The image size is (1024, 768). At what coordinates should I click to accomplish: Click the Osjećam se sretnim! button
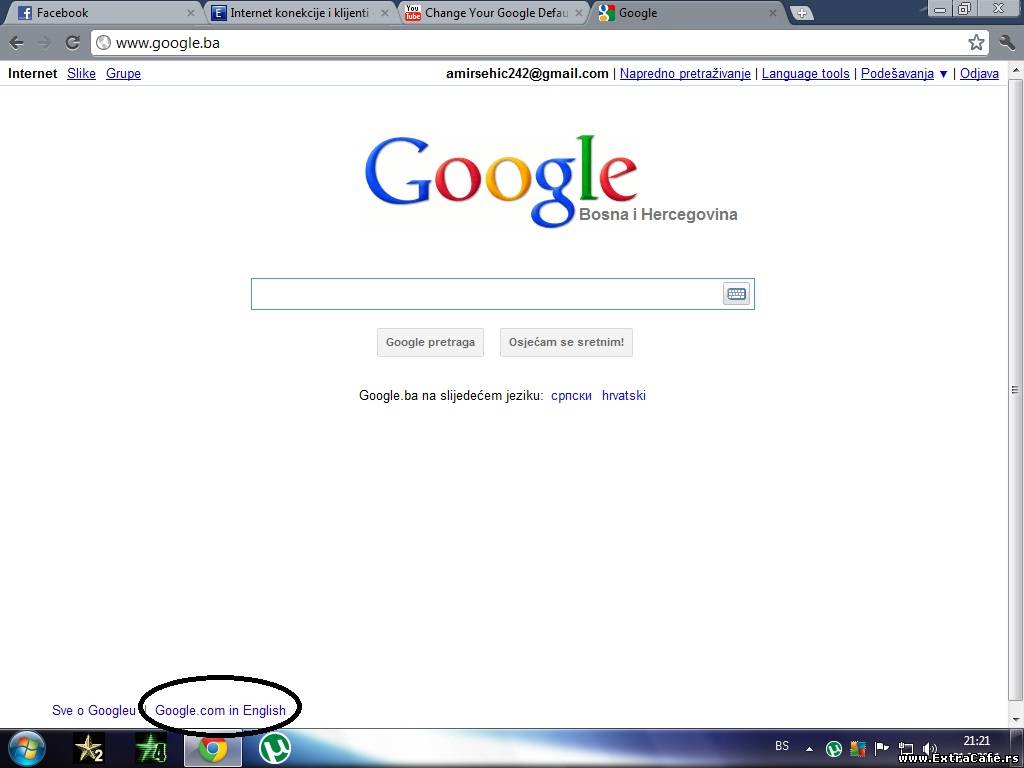(566, 342)
